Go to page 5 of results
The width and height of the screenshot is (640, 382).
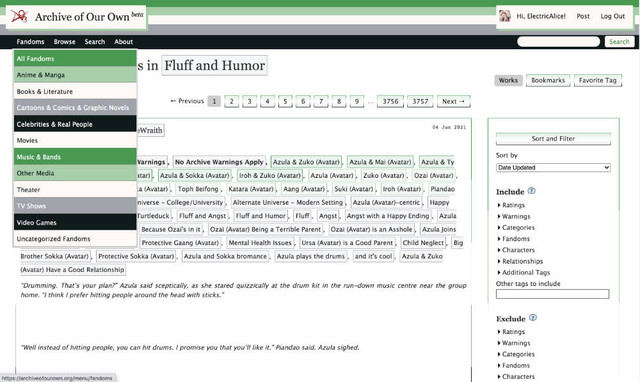pyautogui.click(x=285, y=101)
